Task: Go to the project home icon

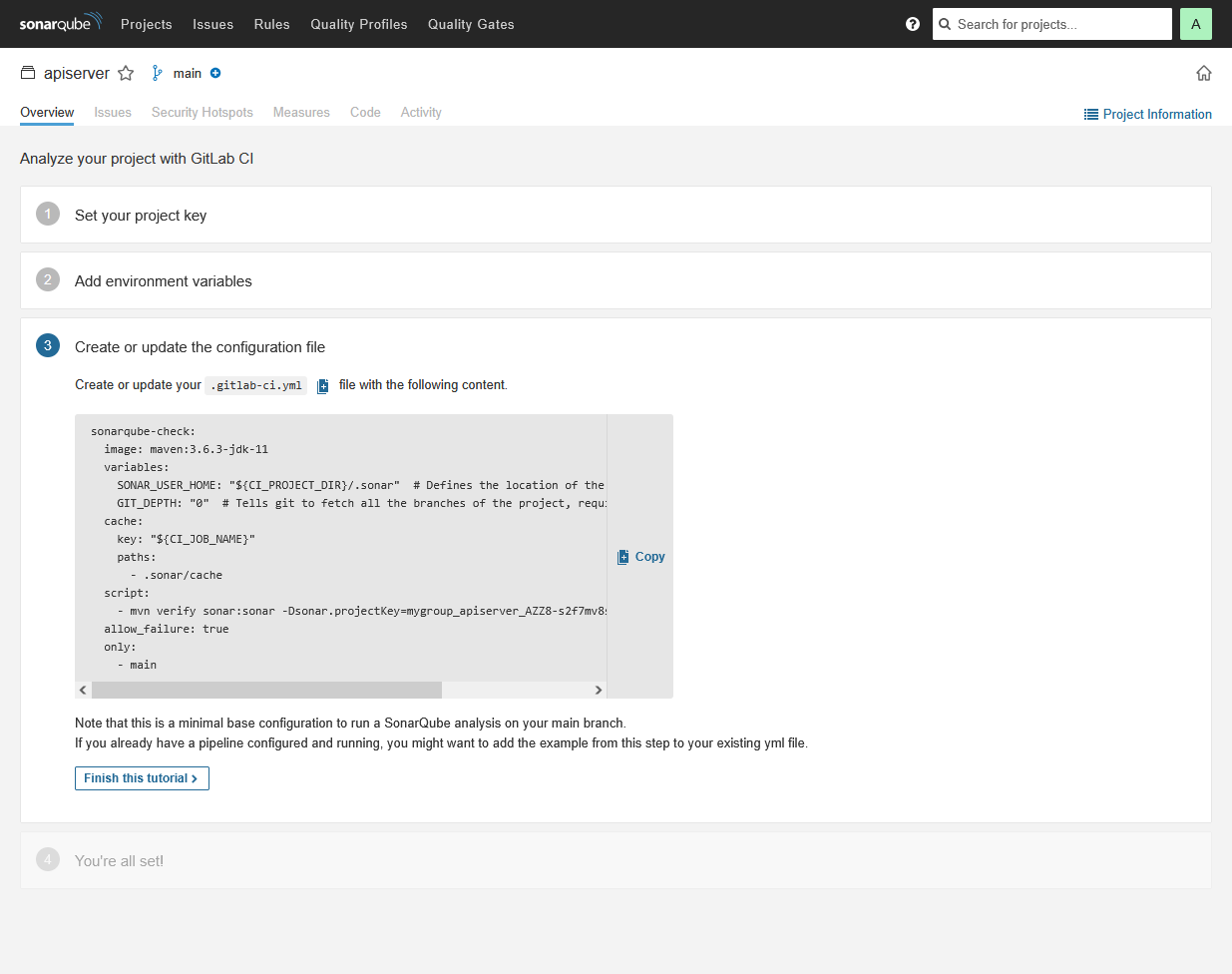Action: [1204, 73]
